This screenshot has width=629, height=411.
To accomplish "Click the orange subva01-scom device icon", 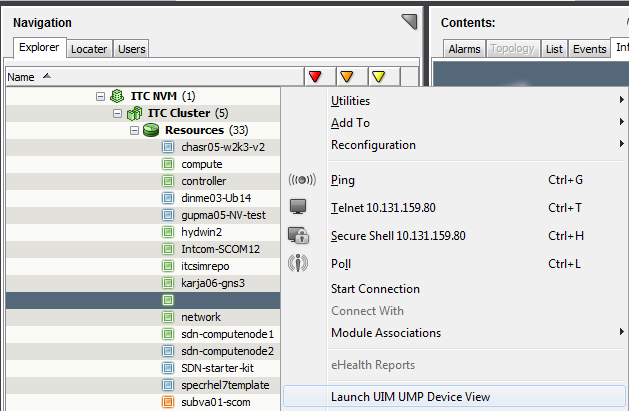I will (x=168, y=402).
